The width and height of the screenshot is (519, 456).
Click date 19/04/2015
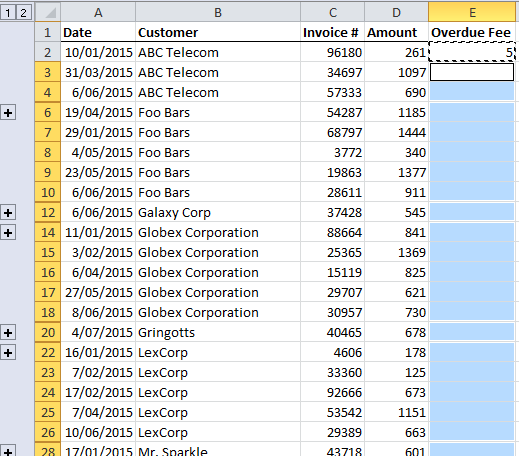98,112
